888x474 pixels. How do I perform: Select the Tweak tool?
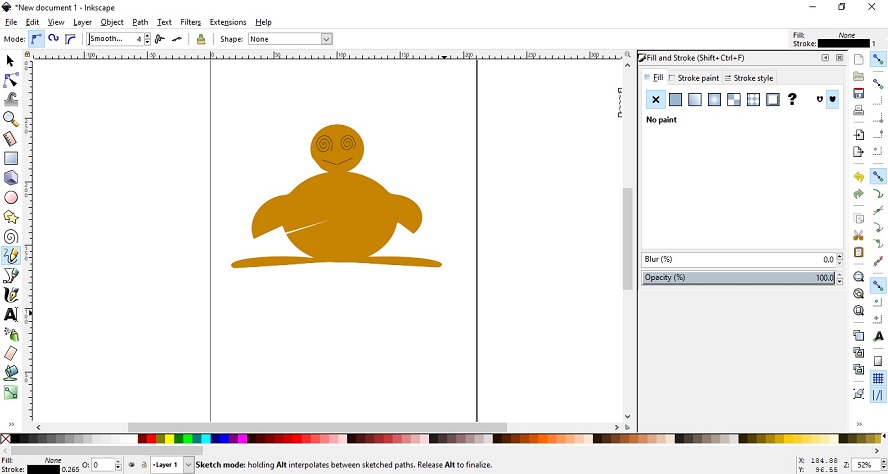coord(11,100)
